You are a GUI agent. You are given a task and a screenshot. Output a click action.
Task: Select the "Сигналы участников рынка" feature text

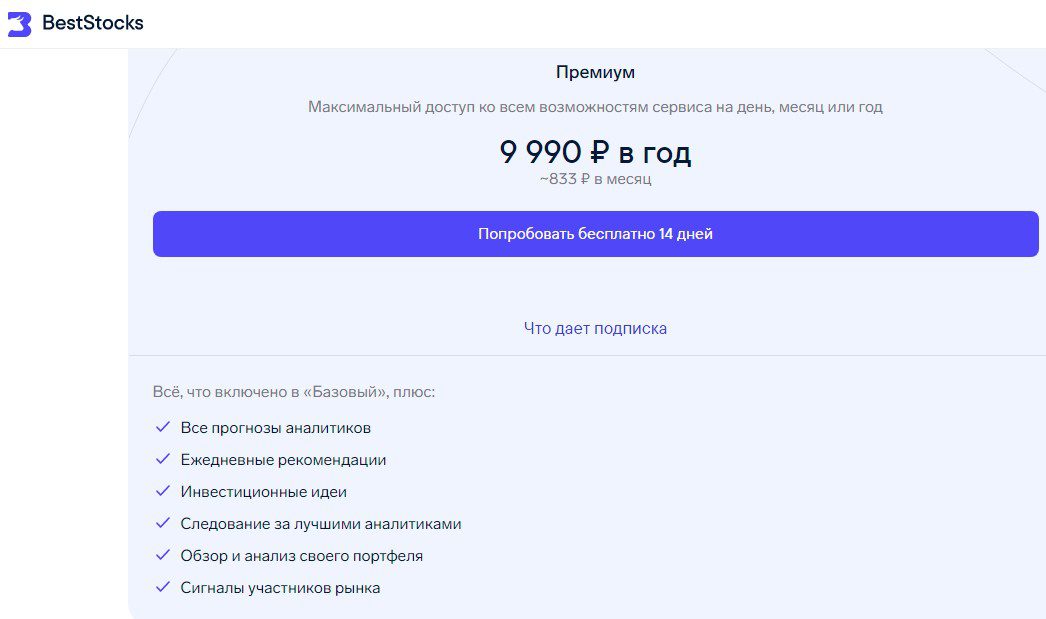[280, 588]
